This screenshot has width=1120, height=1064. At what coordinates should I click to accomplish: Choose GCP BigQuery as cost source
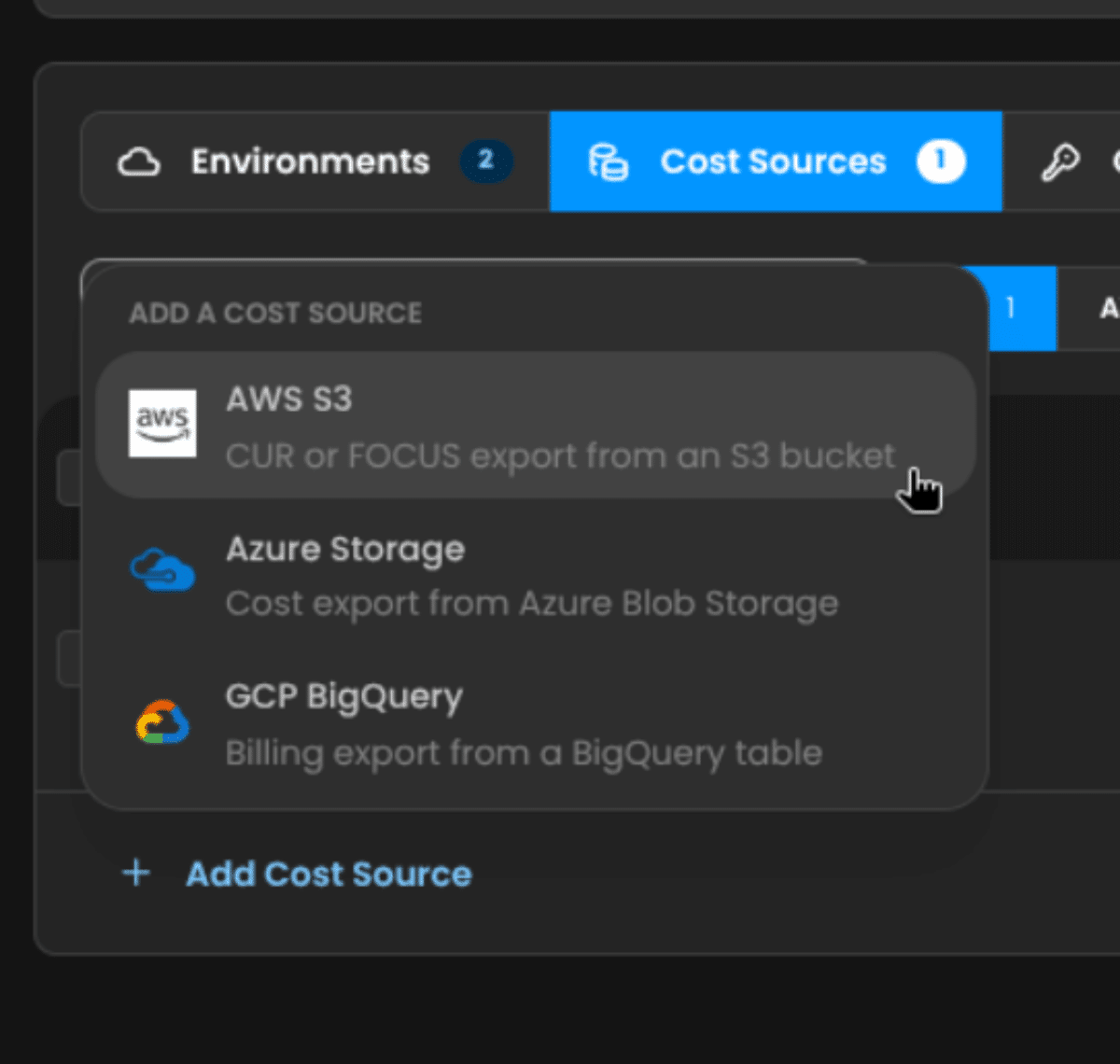[x=536, y=723]
